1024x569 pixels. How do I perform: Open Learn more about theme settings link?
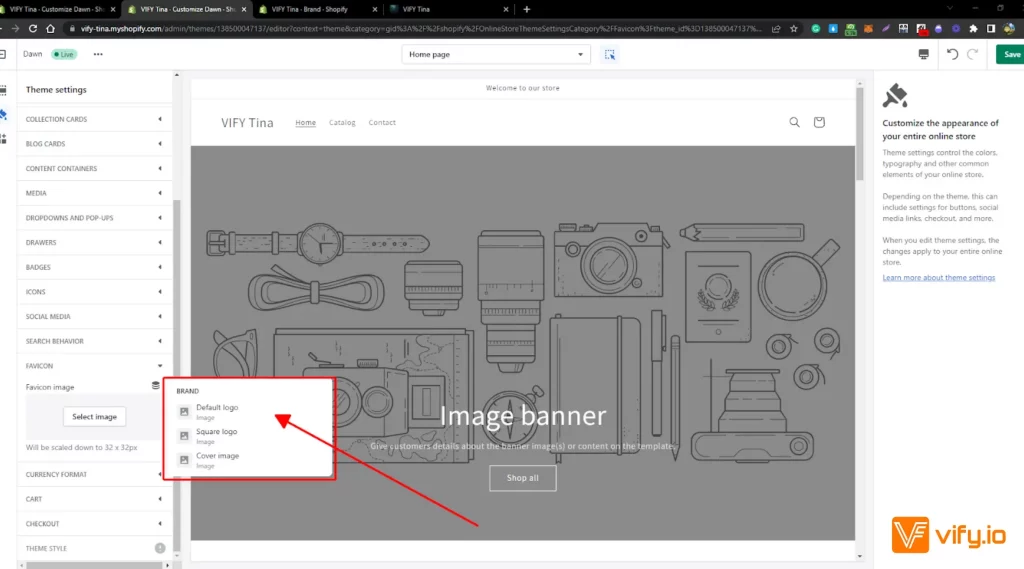[938, 278]
